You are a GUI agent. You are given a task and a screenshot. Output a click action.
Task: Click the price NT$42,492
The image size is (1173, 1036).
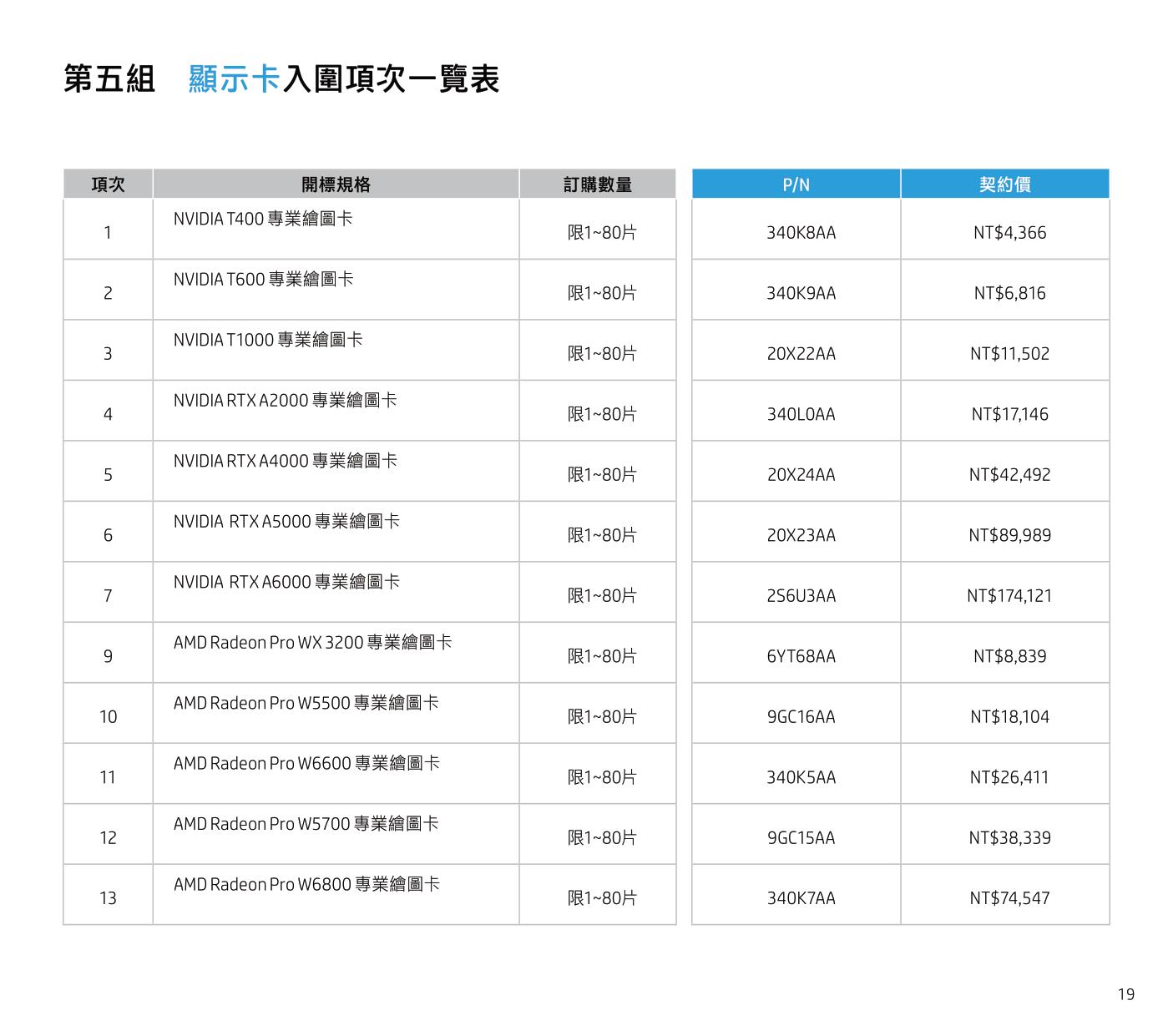tap(1009, 475)
